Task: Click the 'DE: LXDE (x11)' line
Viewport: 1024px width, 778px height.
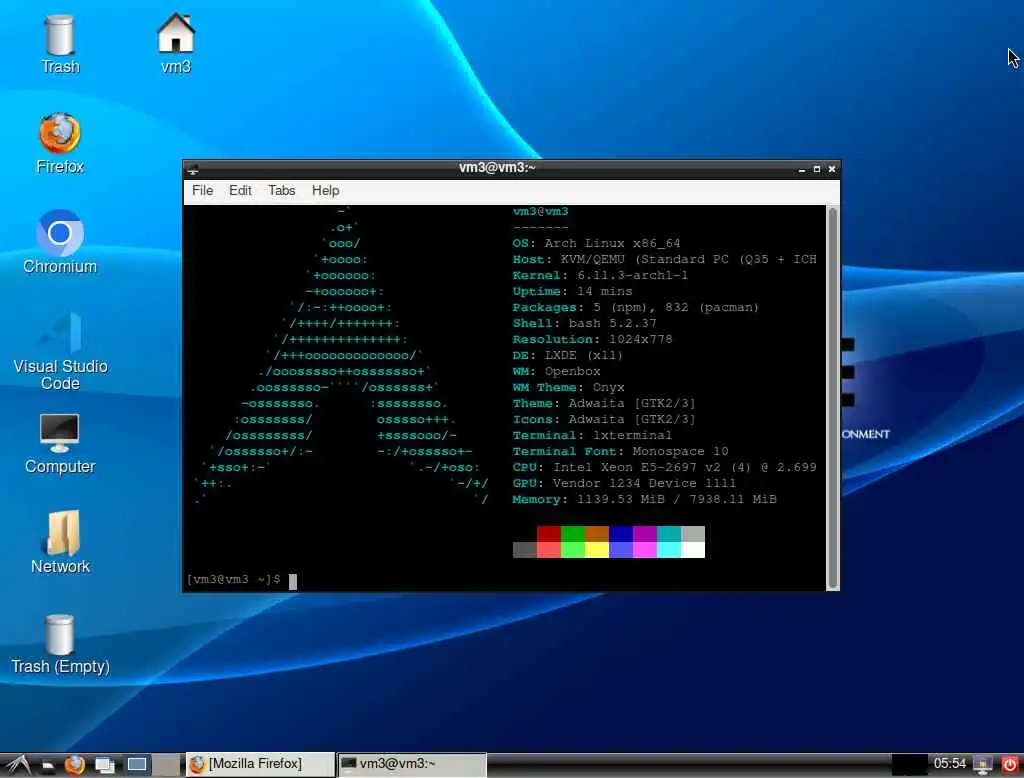Action: (x=568, y=355)
